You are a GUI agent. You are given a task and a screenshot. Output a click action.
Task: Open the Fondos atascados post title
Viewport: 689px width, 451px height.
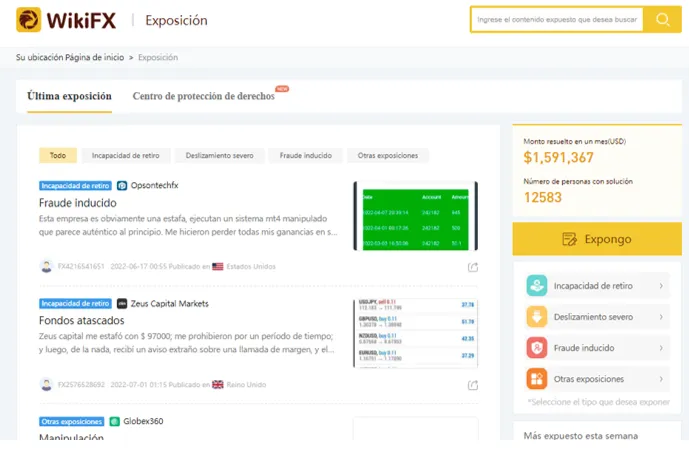pos(81,320)
